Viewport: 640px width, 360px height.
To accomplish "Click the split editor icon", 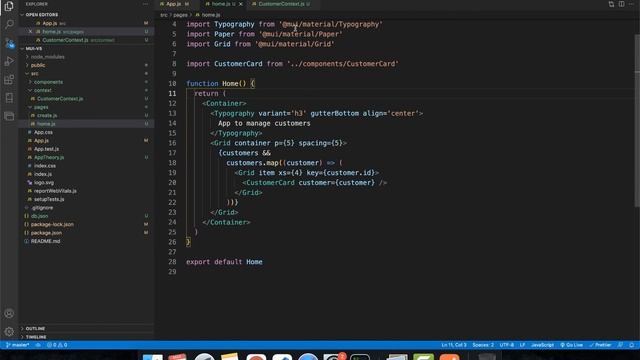I will coord(621,4).
